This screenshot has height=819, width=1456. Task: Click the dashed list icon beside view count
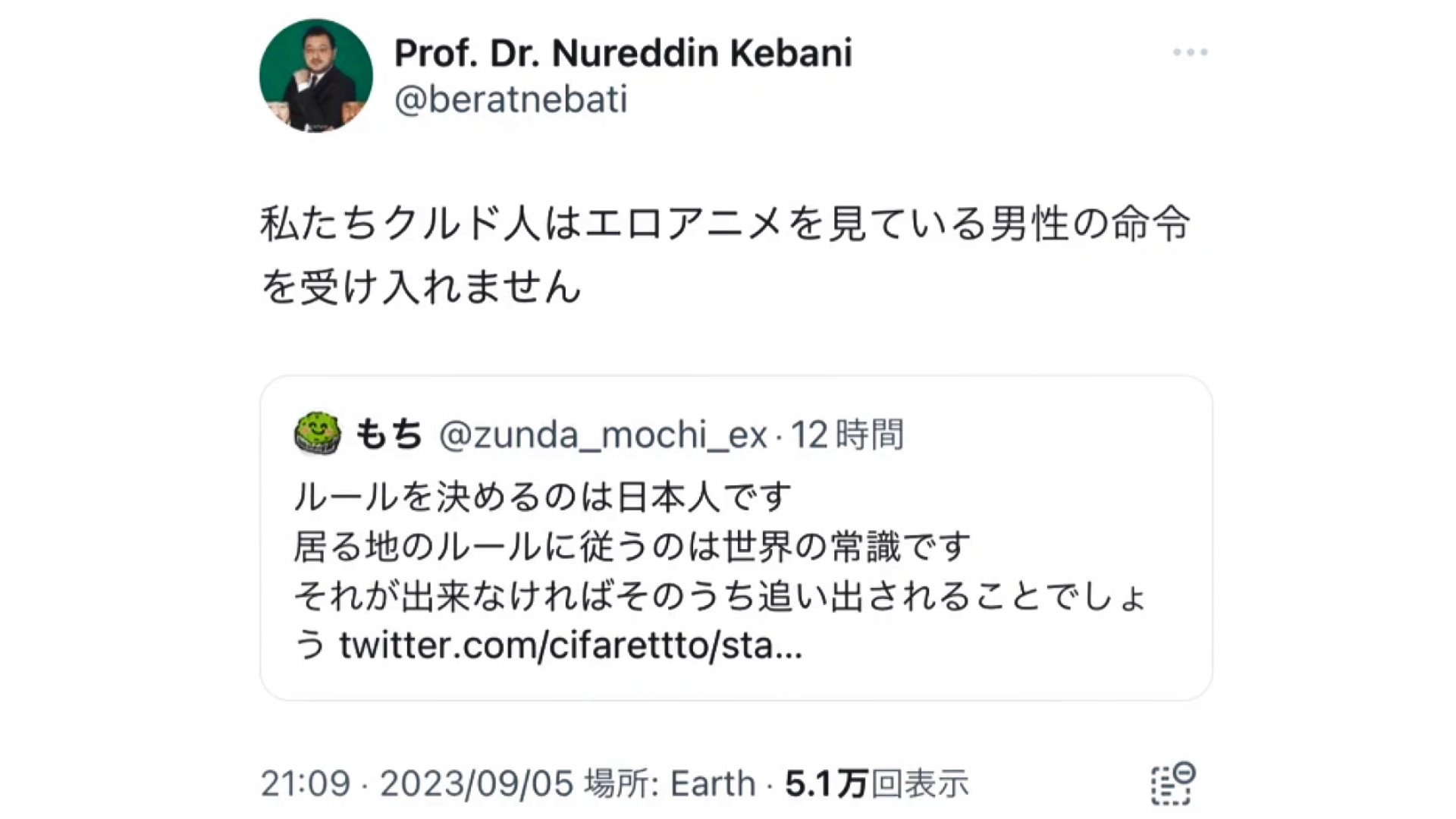pos(1172,783)
